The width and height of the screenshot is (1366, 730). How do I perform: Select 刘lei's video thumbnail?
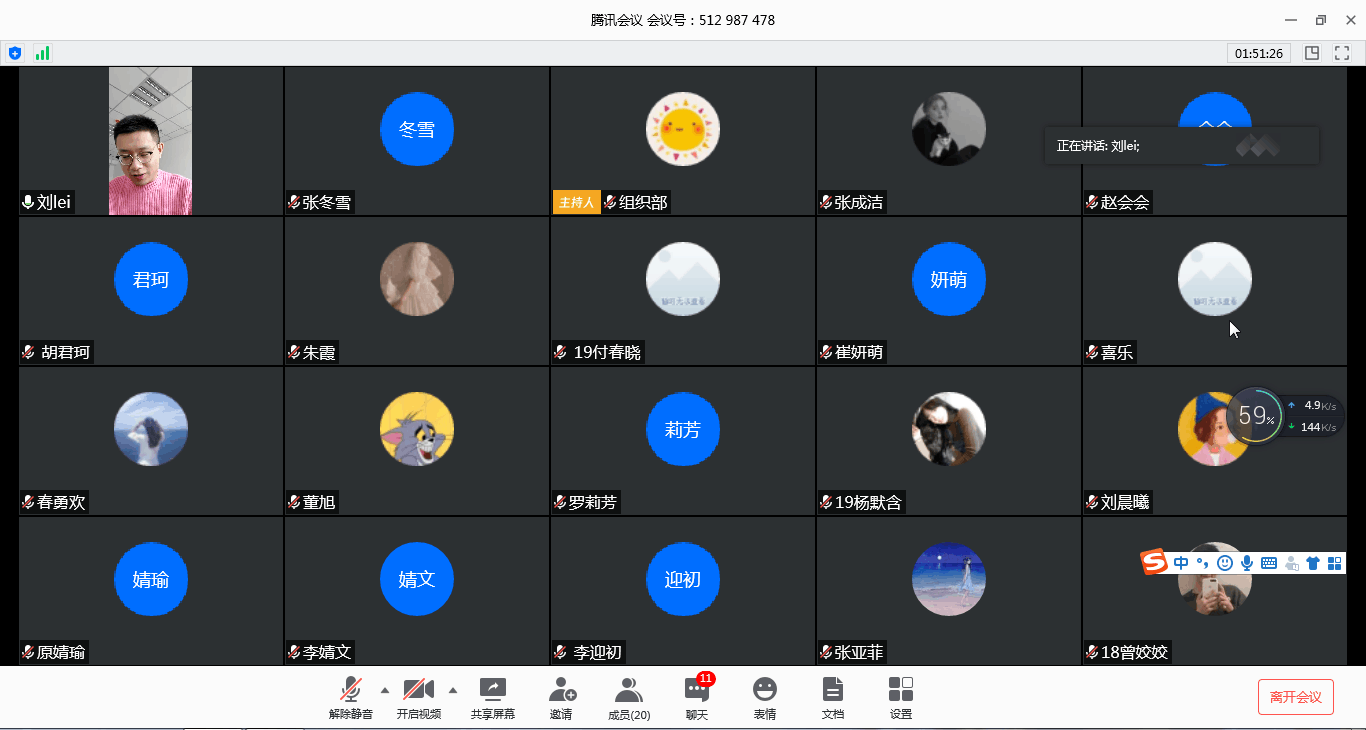click(x=150, y=141)
